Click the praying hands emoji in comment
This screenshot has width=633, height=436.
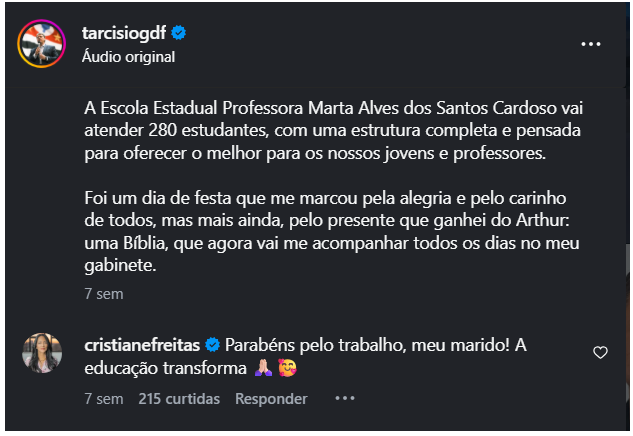[264, 368]
